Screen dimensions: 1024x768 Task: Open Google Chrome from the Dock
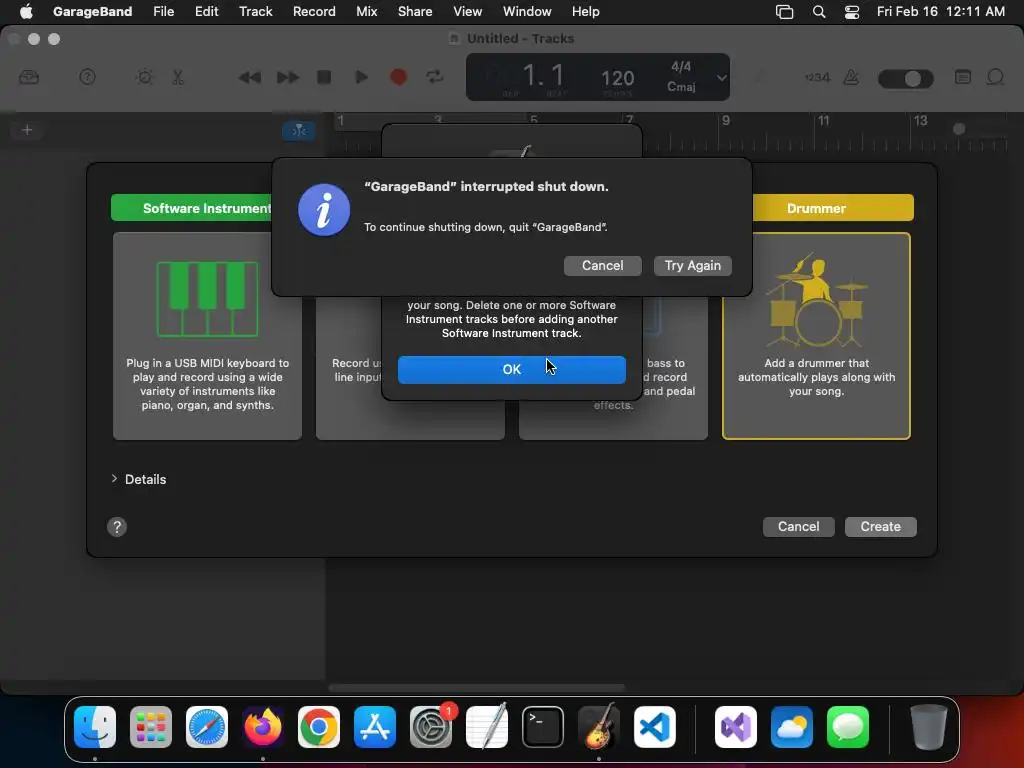(x=319, y=727)
